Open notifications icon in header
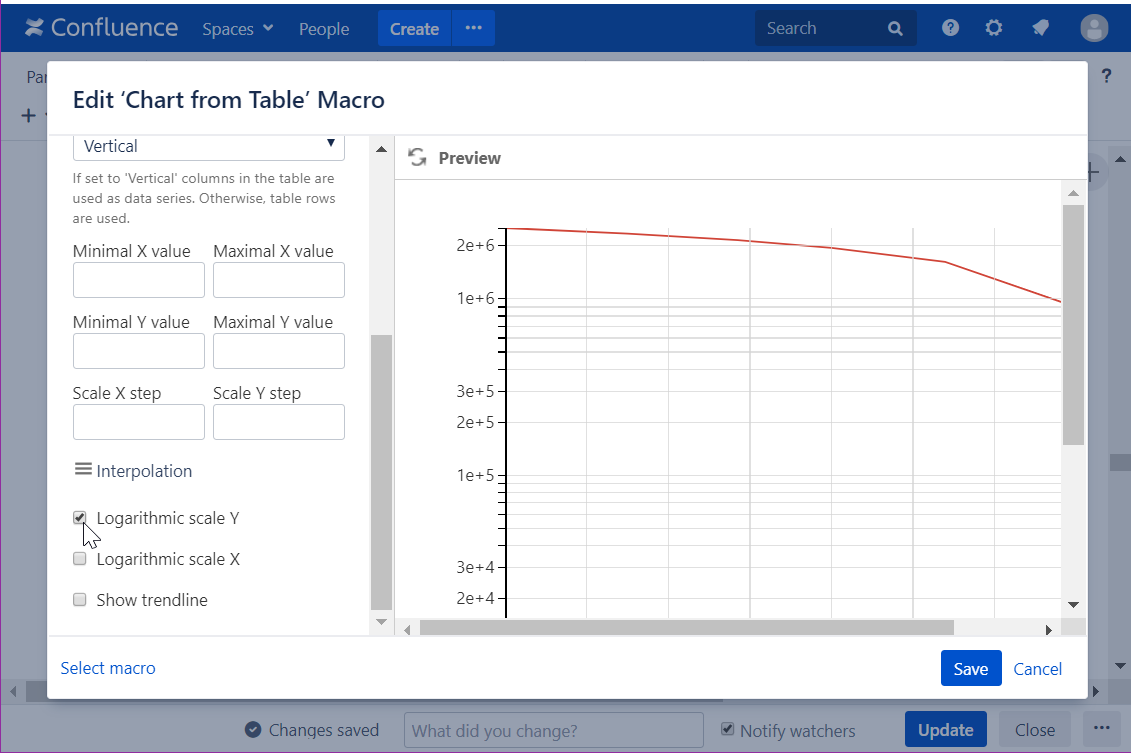 (x=1041, y=28)
